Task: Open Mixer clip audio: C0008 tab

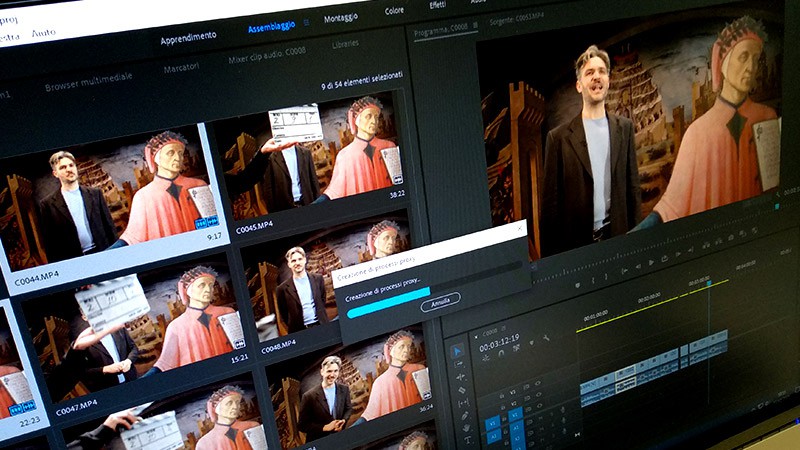Action: [267, 55]
